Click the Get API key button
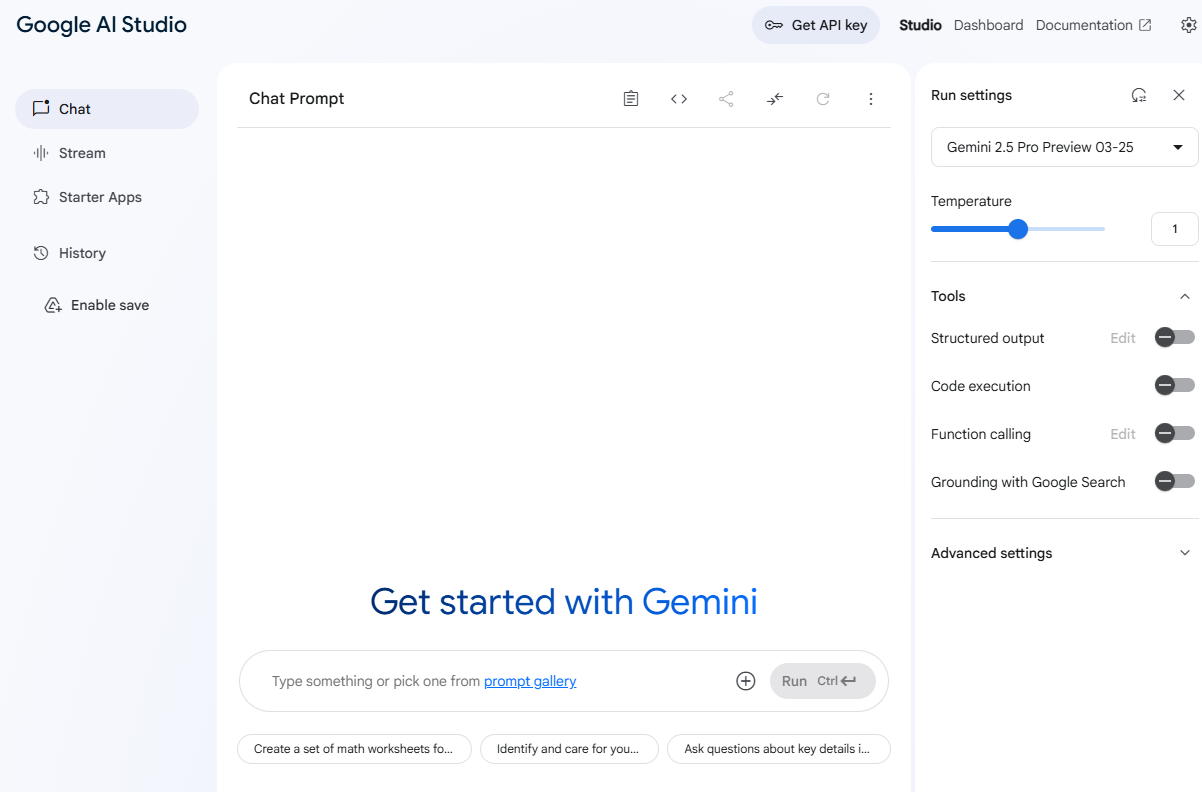Viewport: 1202px width, 792px height. [816, 25]
